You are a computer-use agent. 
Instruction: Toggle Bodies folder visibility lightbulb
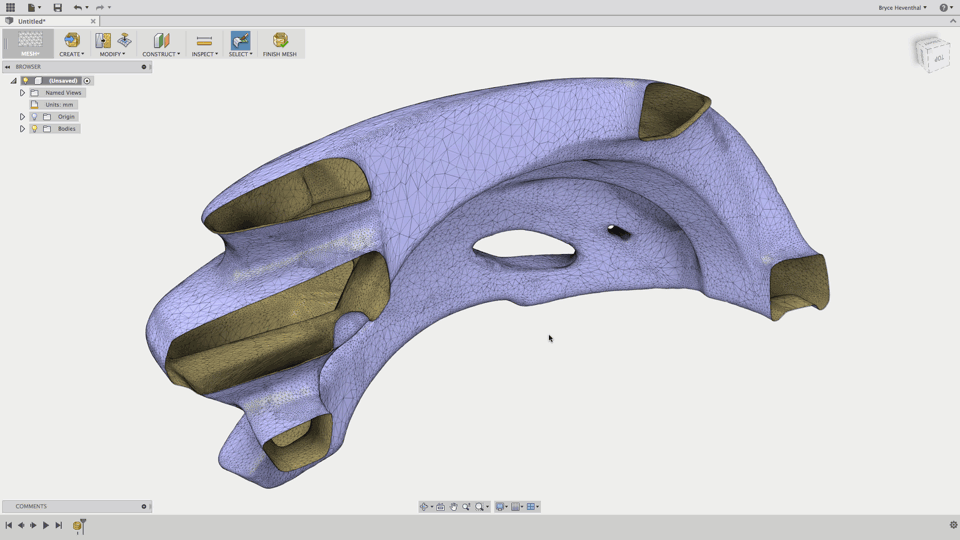coord(34,129)
